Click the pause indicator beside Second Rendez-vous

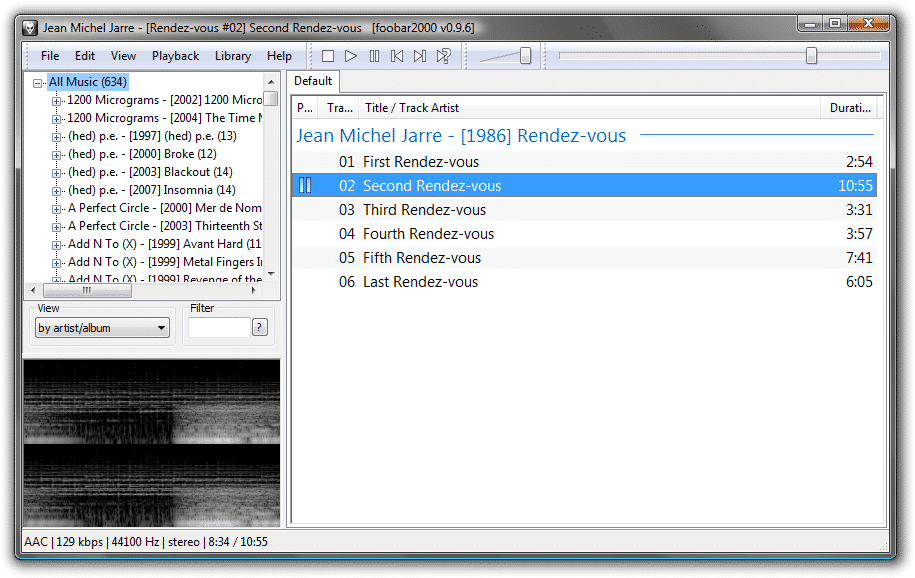click(306, 185)
